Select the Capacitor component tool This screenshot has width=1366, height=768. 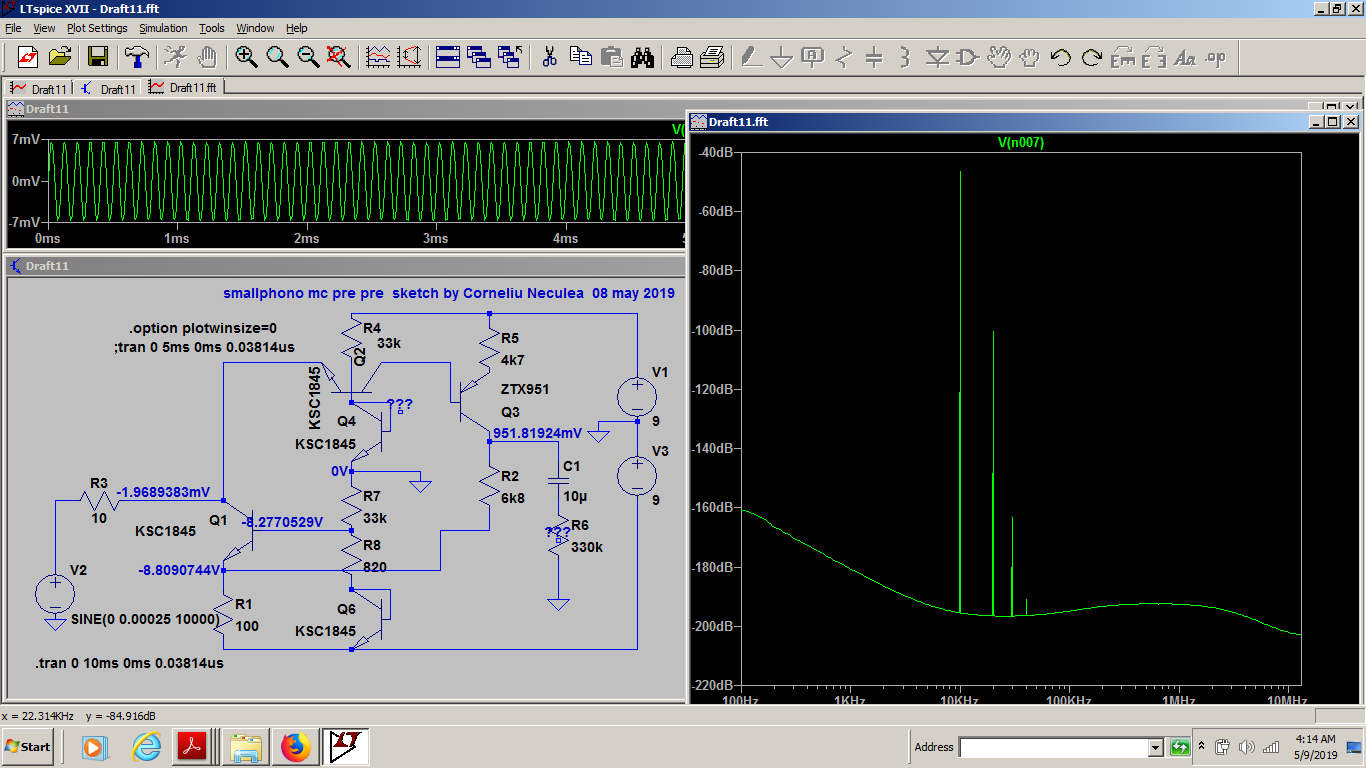(x=875, y=56)
